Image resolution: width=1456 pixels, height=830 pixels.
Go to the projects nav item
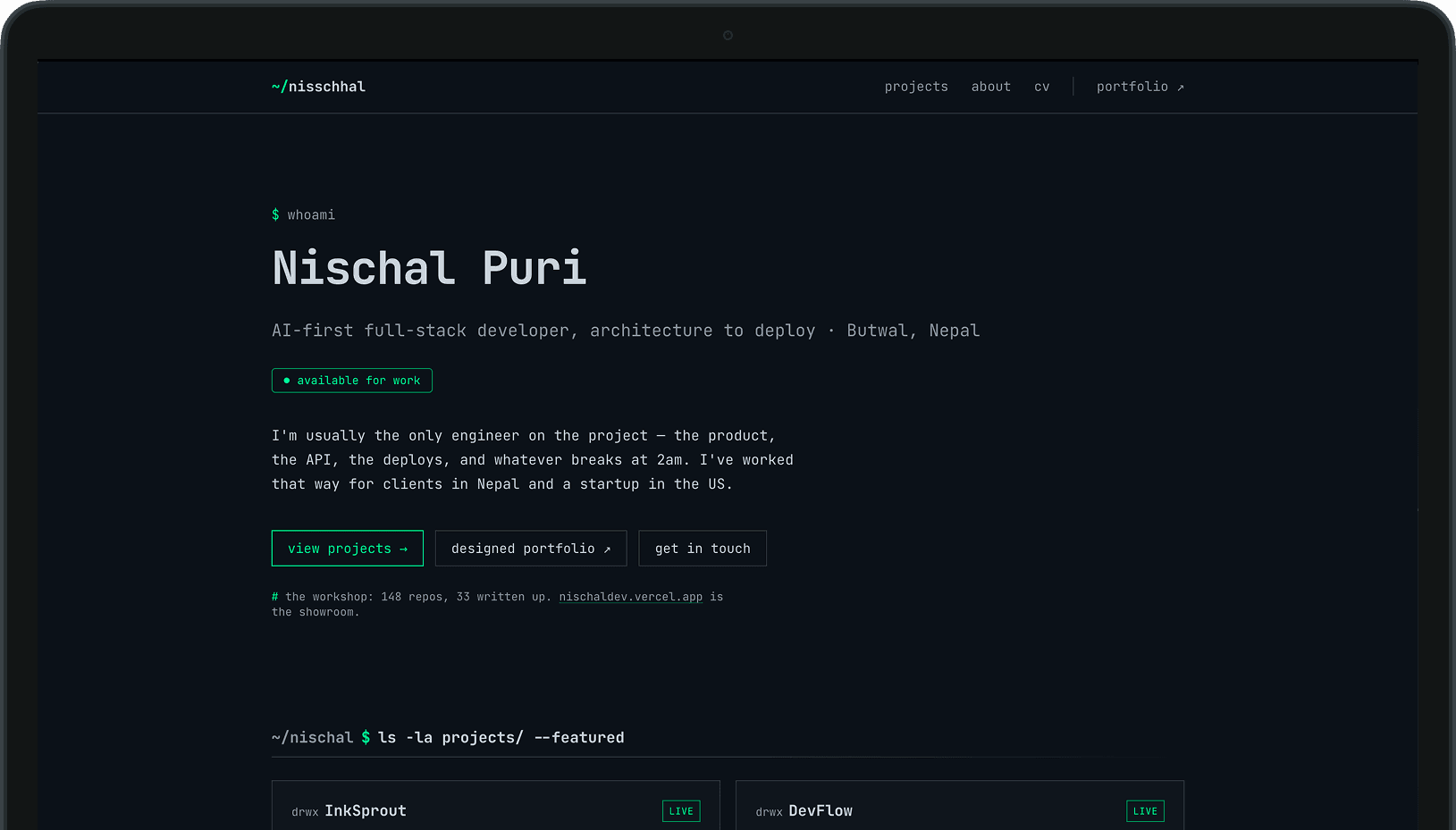pyautogui.click(x=916, y=87)
